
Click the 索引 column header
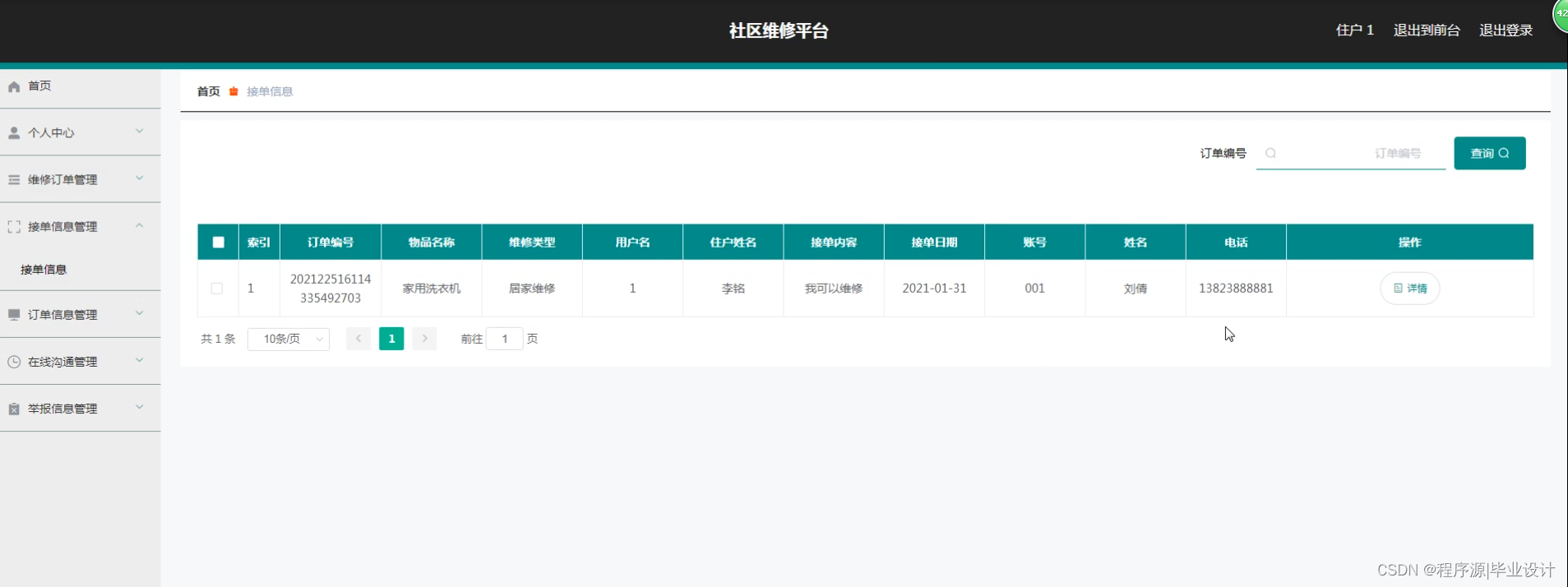(x=259, y=242)
